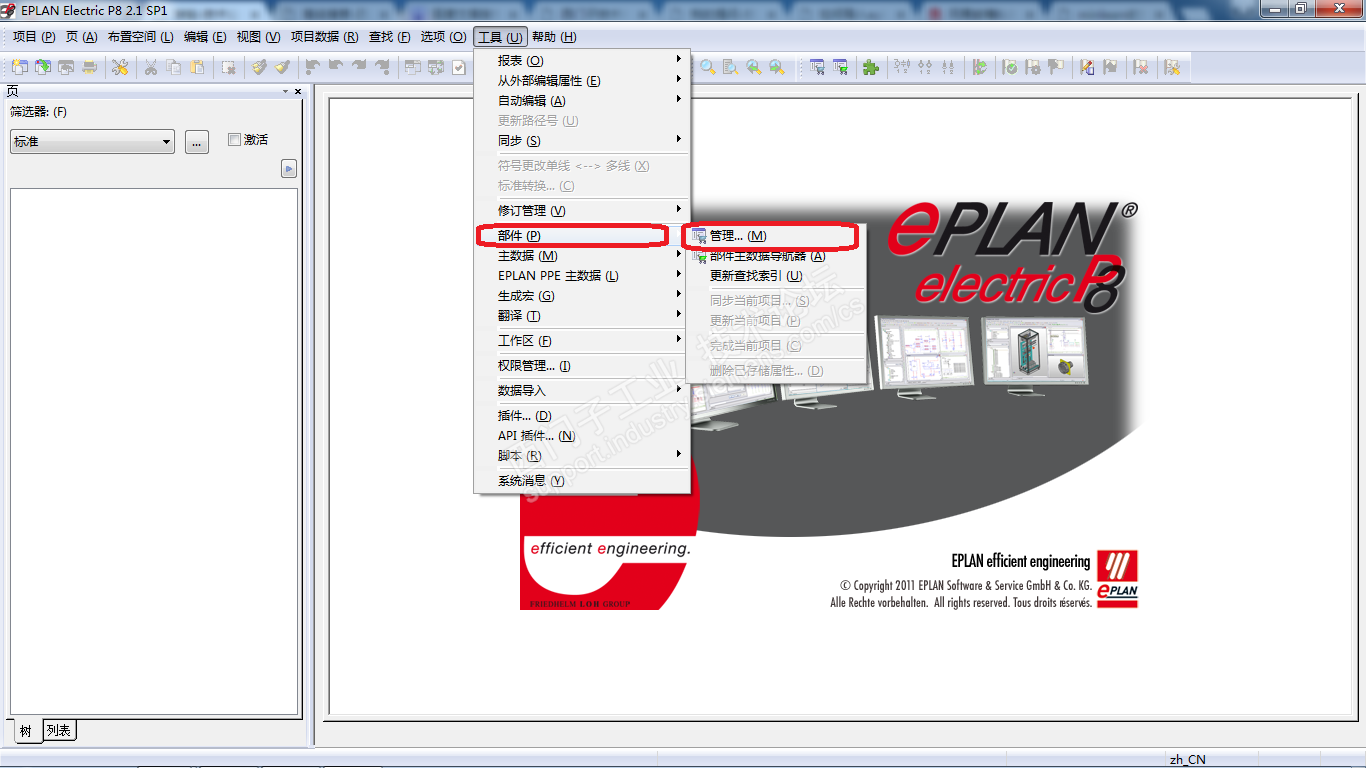Open the 页 panel options arrow
The image size is (1366, 768).
tap(285, 91)
